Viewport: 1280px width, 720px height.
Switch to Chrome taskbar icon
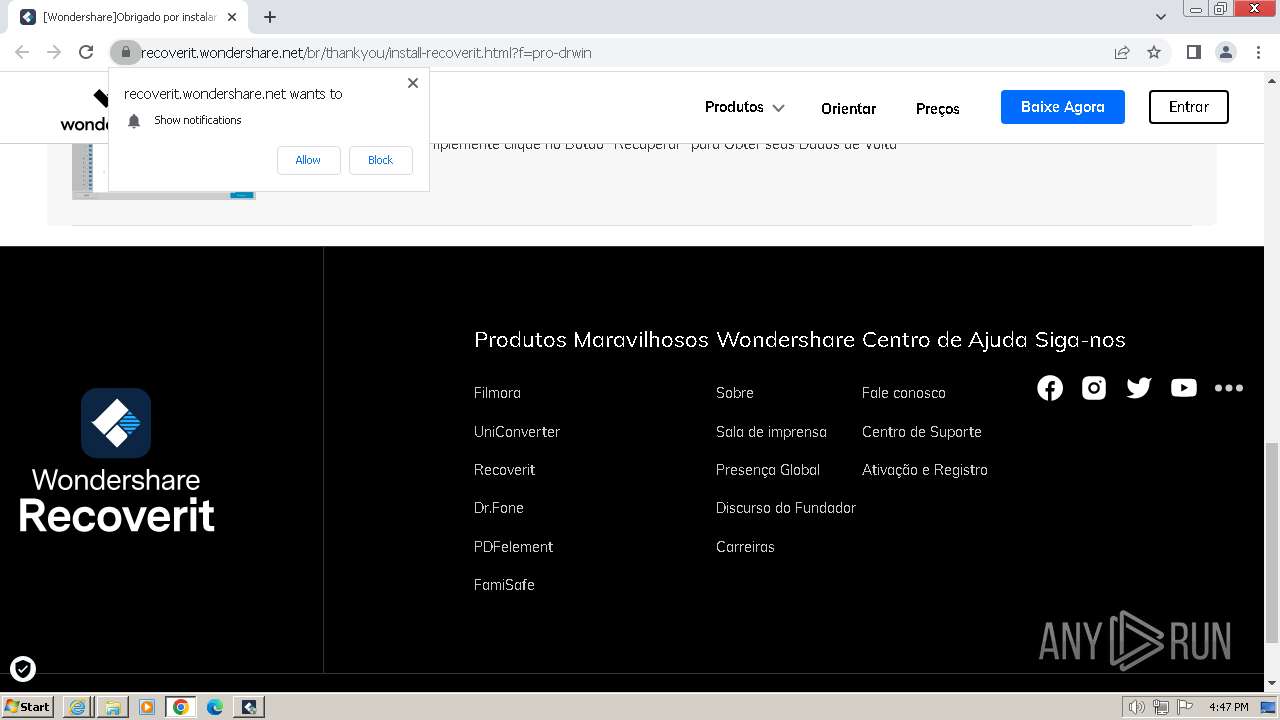pyautogui.click(x=181, y=707)
